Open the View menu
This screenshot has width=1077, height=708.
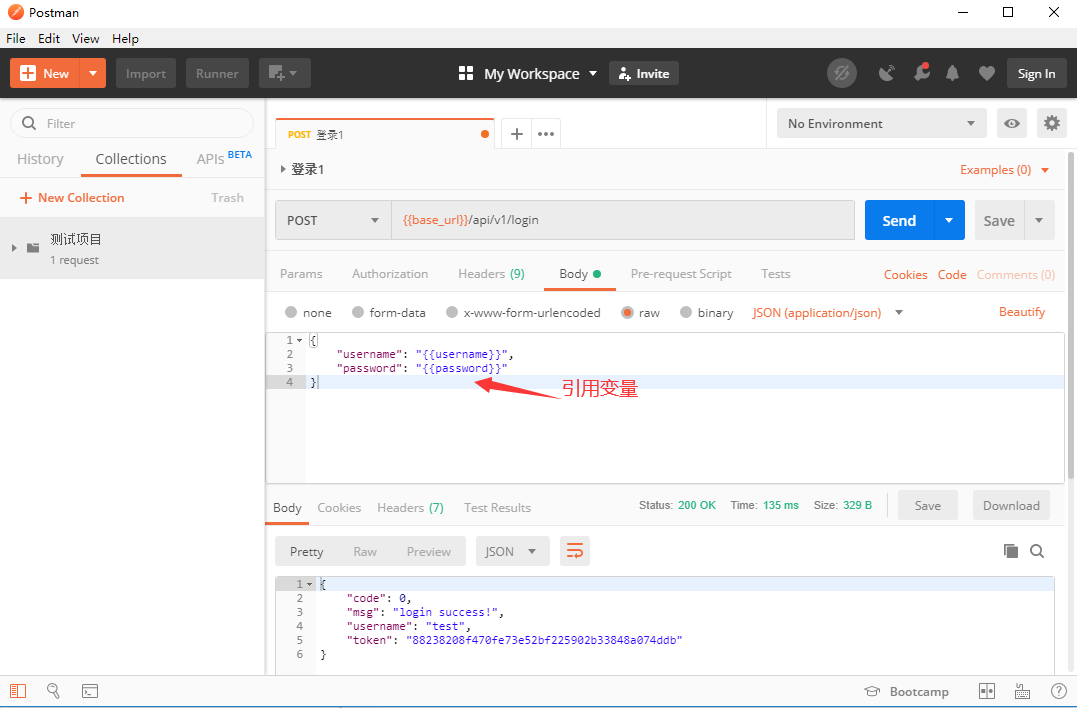[86, 38]
